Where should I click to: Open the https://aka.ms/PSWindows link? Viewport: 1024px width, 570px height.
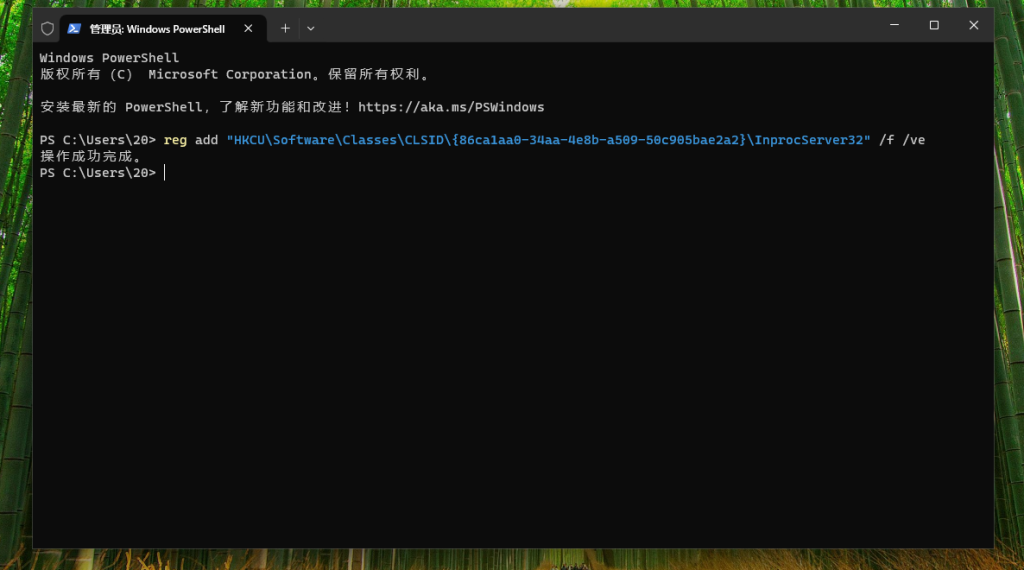click(x=451, y=107)
